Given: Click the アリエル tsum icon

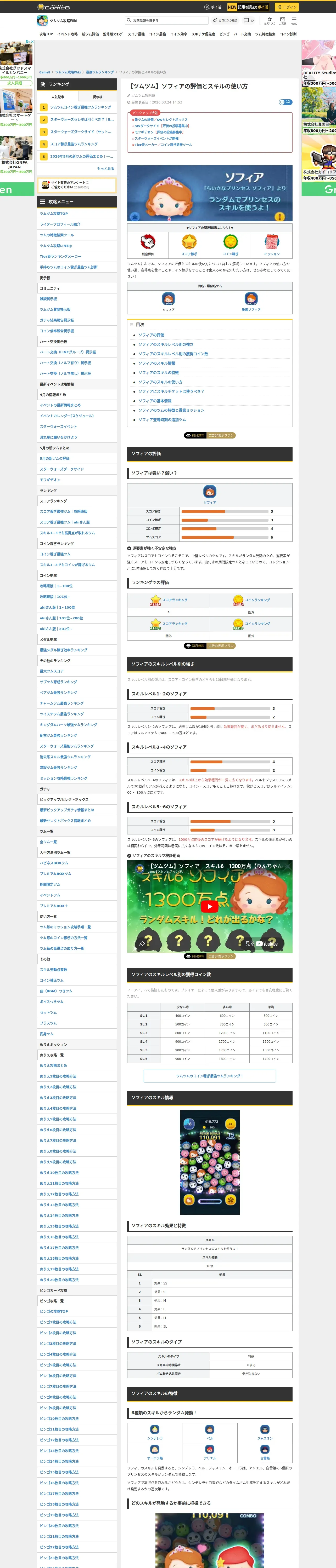Looking at the screenshot, I should click(x=210, y=1449).
